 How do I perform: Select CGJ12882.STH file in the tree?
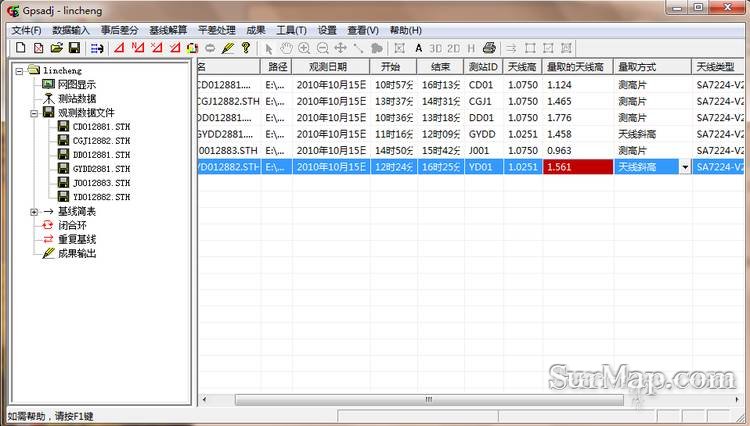[101, 141]
